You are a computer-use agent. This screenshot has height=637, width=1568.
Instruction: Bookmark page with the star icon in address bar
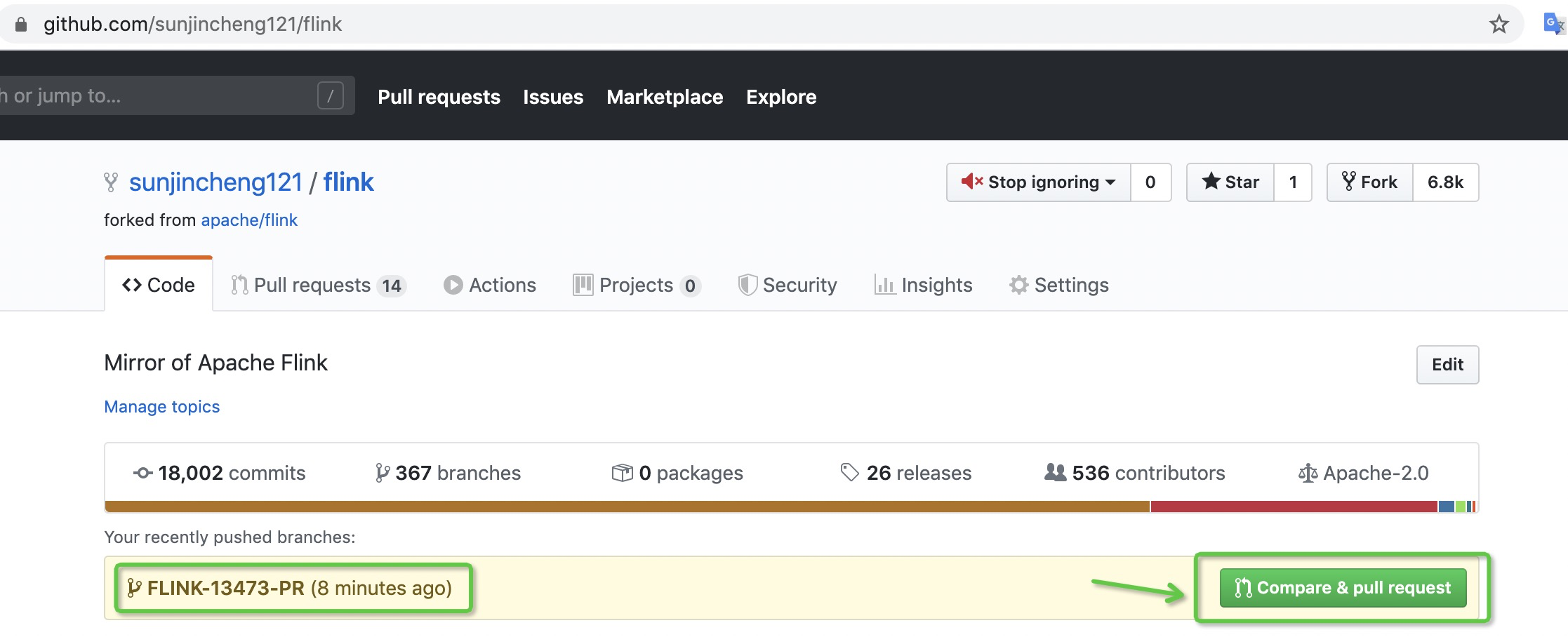1499,25
